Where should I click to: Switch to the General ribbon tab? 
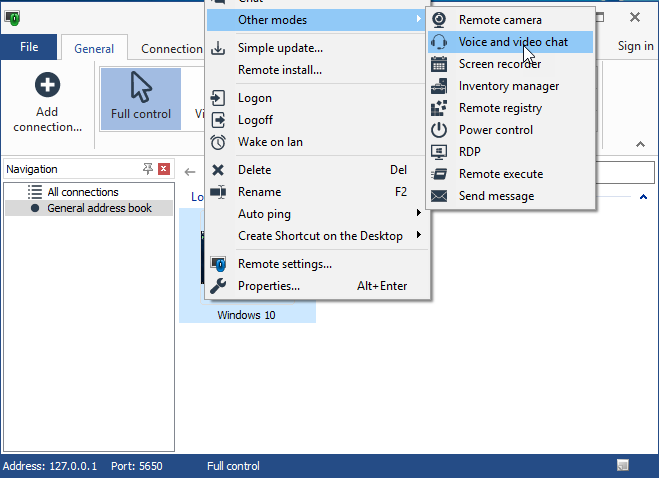pyautogui.click(x=94, y=48)
